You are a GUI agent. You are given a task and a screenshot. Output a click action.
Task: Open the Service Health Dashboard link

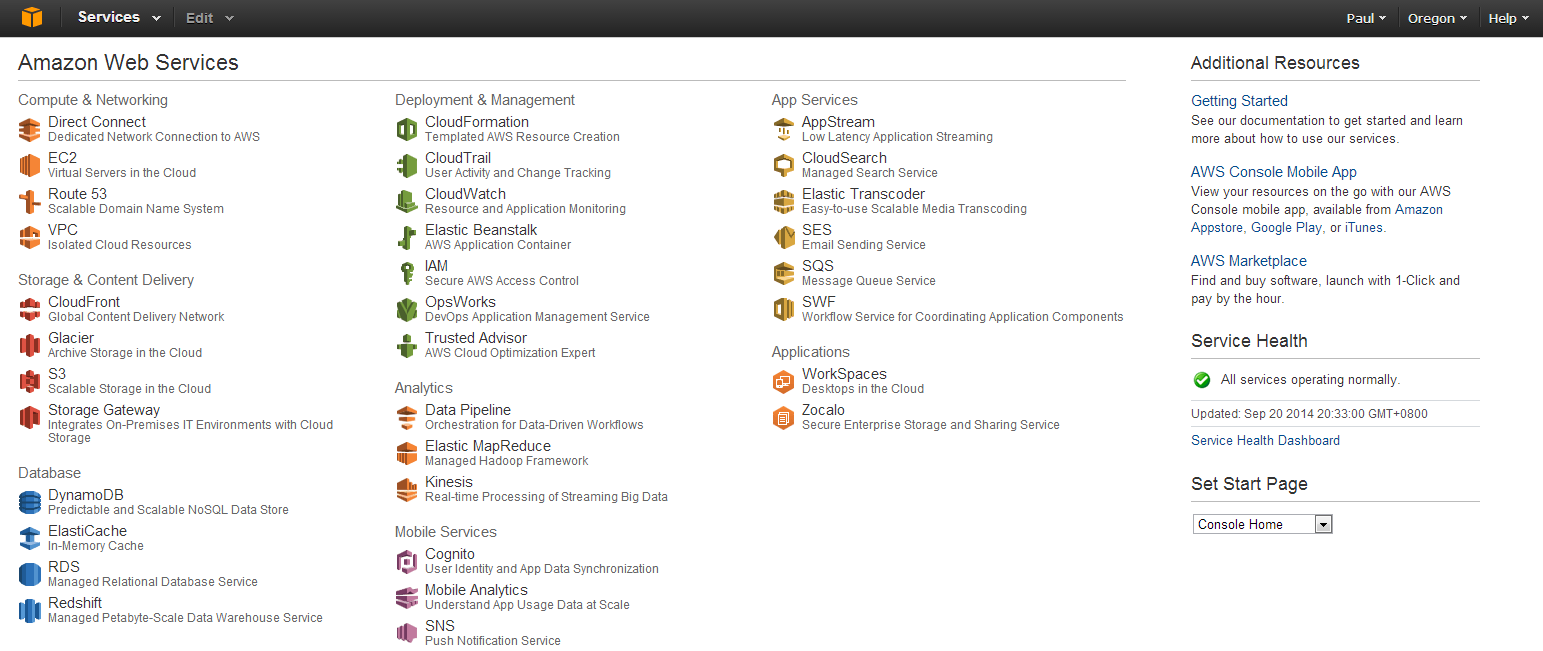coord(1265,441)
